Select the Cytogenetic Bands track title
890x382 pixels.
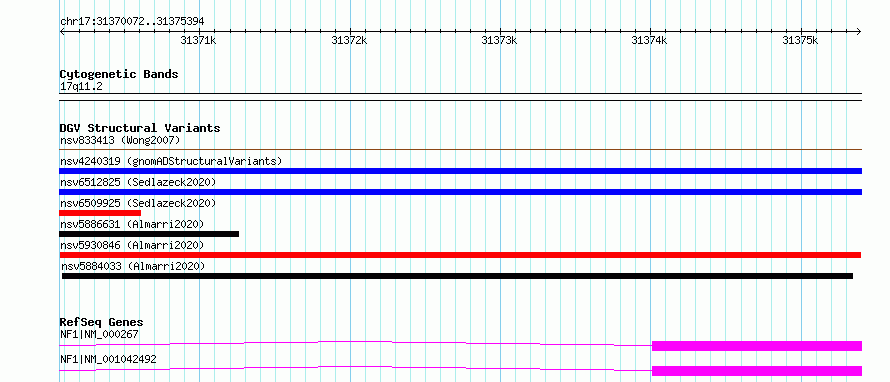click(x=119, y=74)
